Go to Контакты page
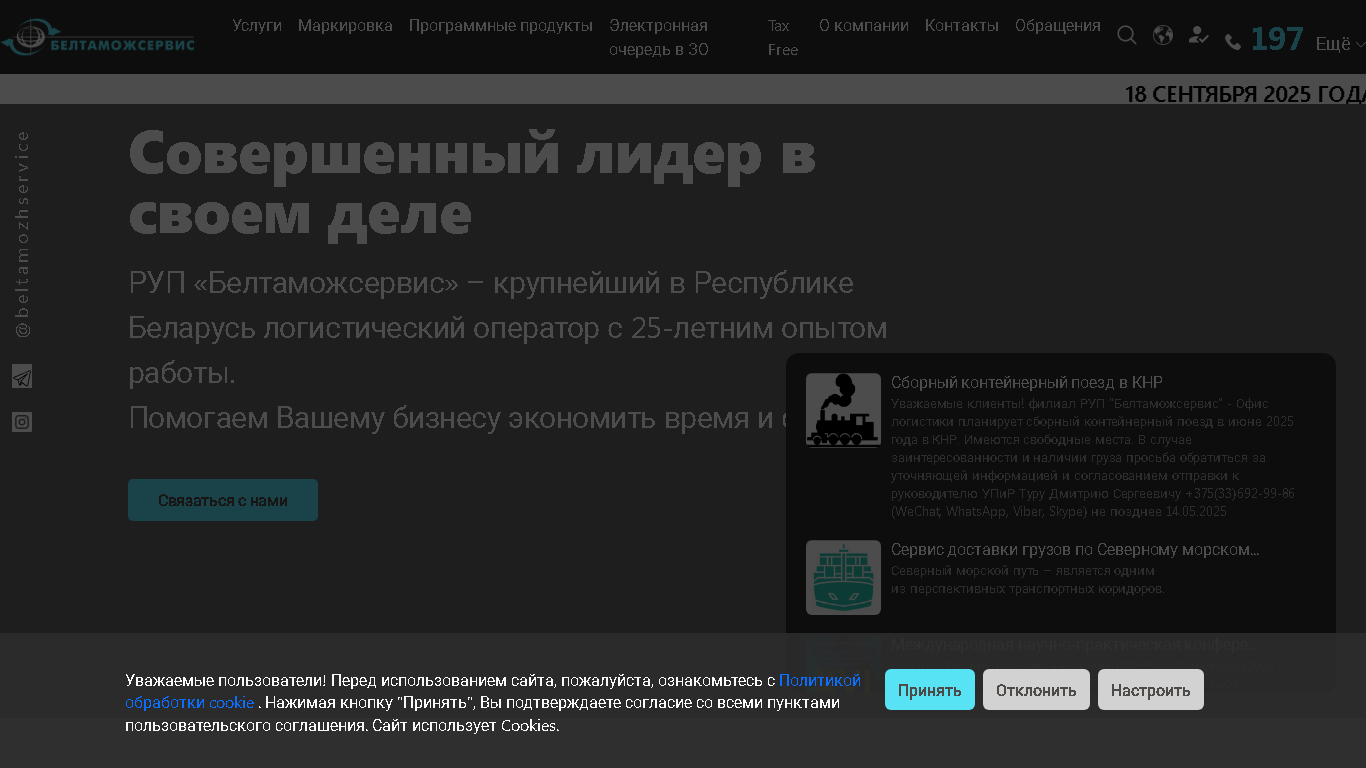This screenshot has height=768, width=1366. point(962,26)
